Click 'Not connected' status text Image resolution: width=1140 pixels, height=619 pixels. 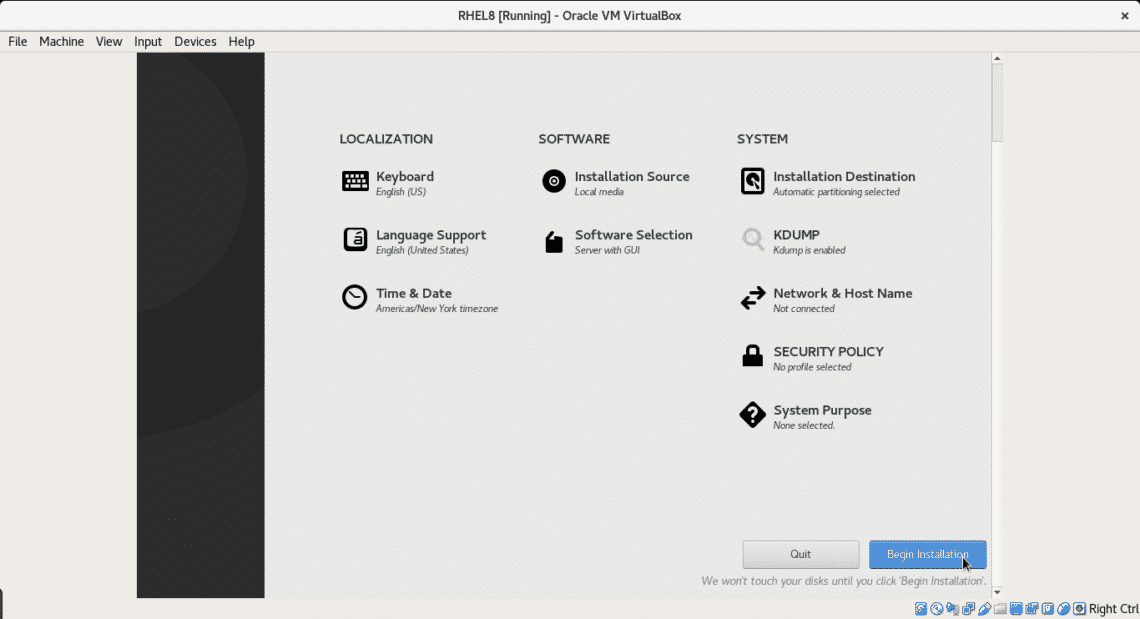point(803,308)
